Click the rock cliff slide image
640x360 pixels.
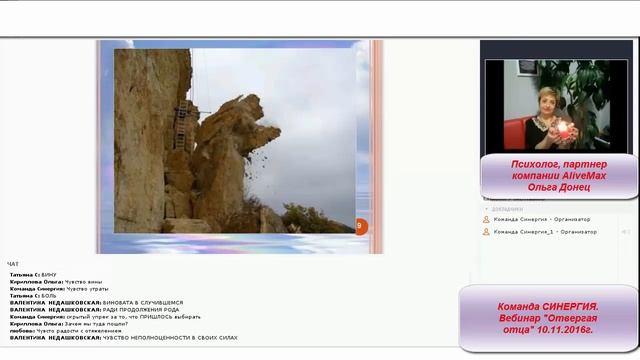point(234,141)
